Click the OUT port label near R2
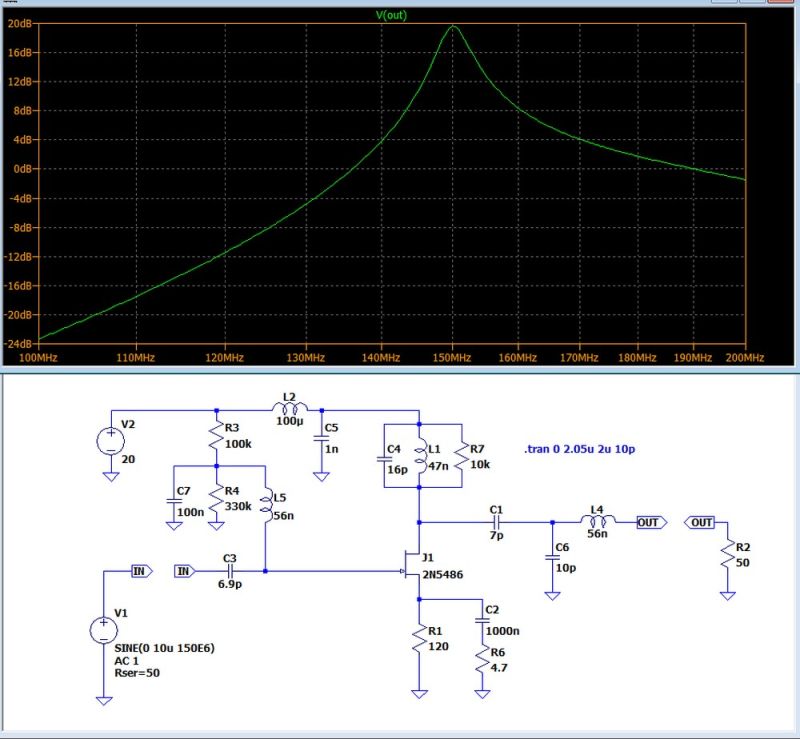This screenshot has width=800, height=739. click(x=701, y=520)
